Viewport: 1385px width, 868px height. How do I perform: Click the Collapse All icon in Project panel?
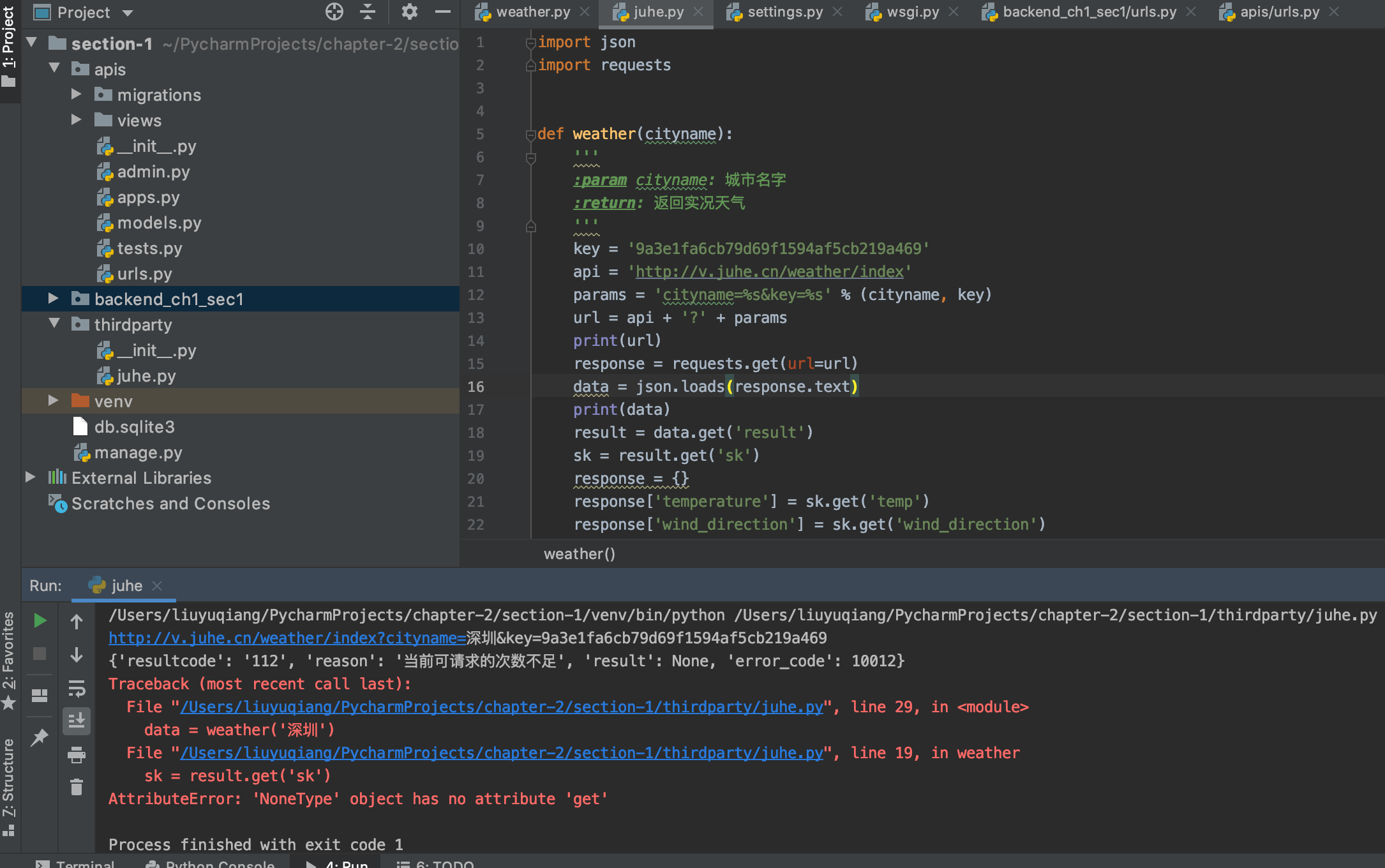368,11
